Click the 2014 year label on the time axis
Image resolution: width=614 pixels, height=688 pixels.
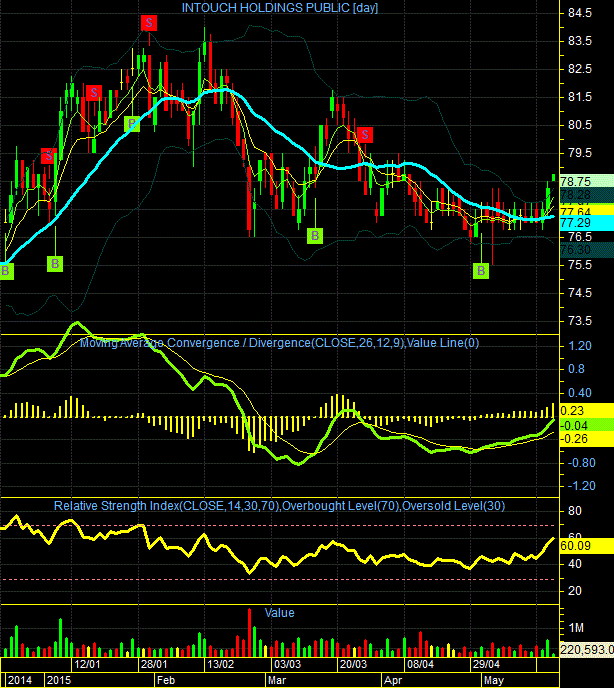pyautogui.click(x=20, y=680)
